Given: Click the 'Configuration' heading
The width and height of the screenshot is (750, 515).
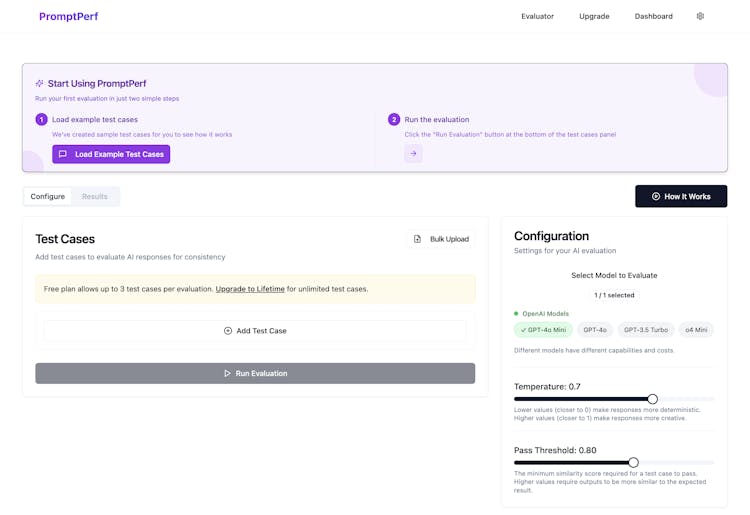Looking at the screenshot, I should [x=551, y=236].
